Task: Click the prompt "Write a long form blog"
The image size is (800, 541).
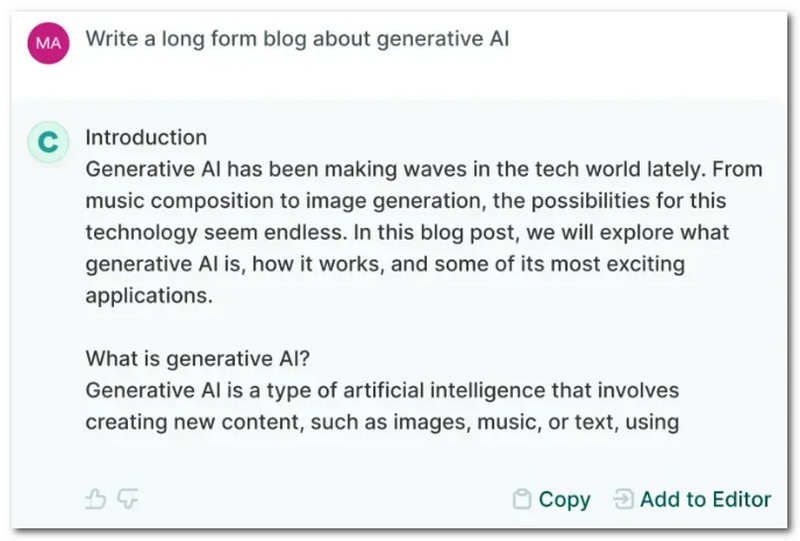Action: tap(297, 39)
